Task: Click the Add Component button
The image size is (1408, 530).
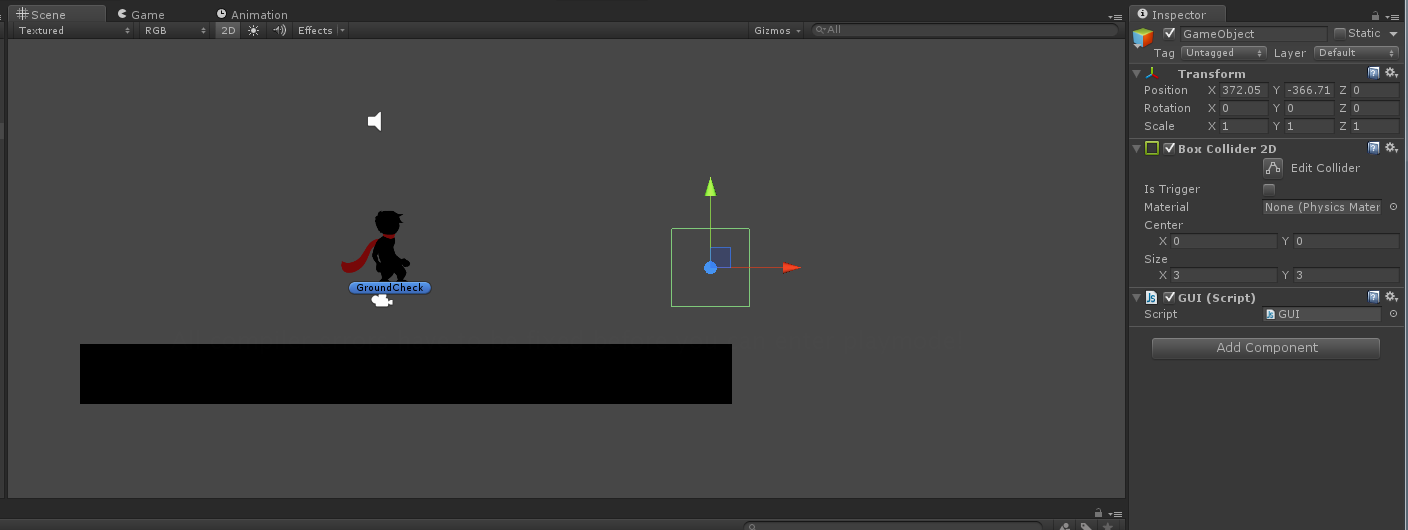Action: (x=1266, y=348)
